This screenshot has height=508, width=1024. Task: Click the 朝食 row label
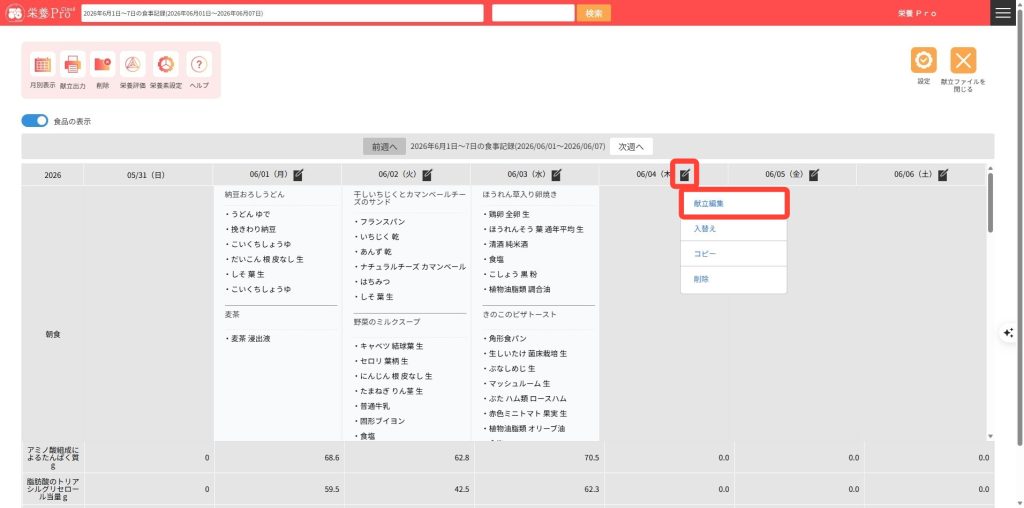pos(53,334)
